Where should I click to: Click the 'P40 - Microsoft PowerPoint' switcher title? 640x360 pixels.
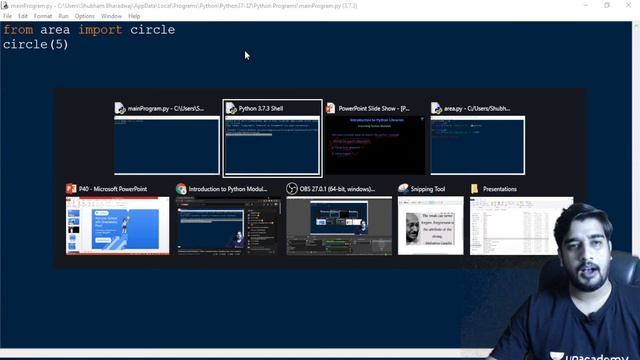tap(113, 189)
